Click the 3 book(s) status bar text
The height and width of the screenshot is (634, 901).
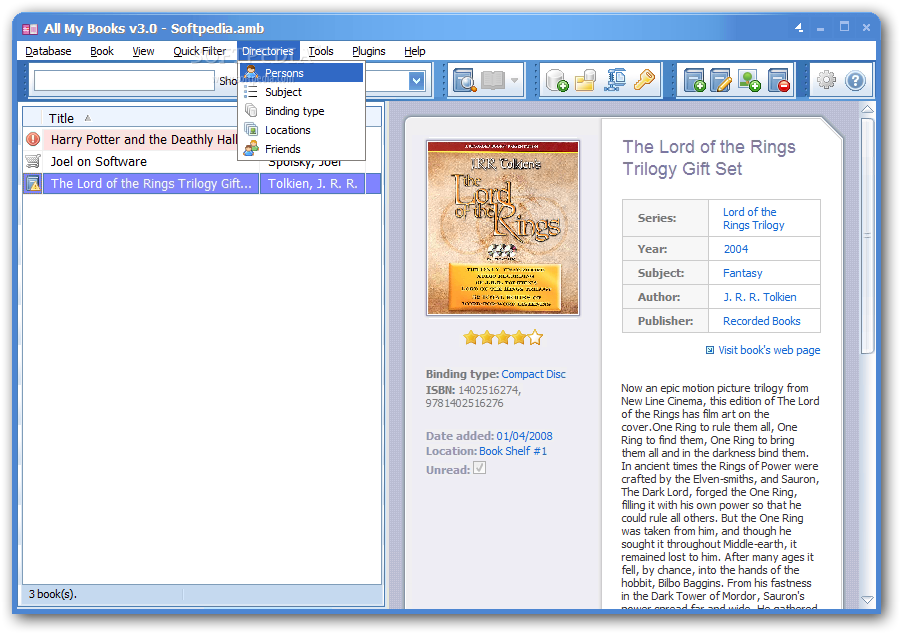53,594
